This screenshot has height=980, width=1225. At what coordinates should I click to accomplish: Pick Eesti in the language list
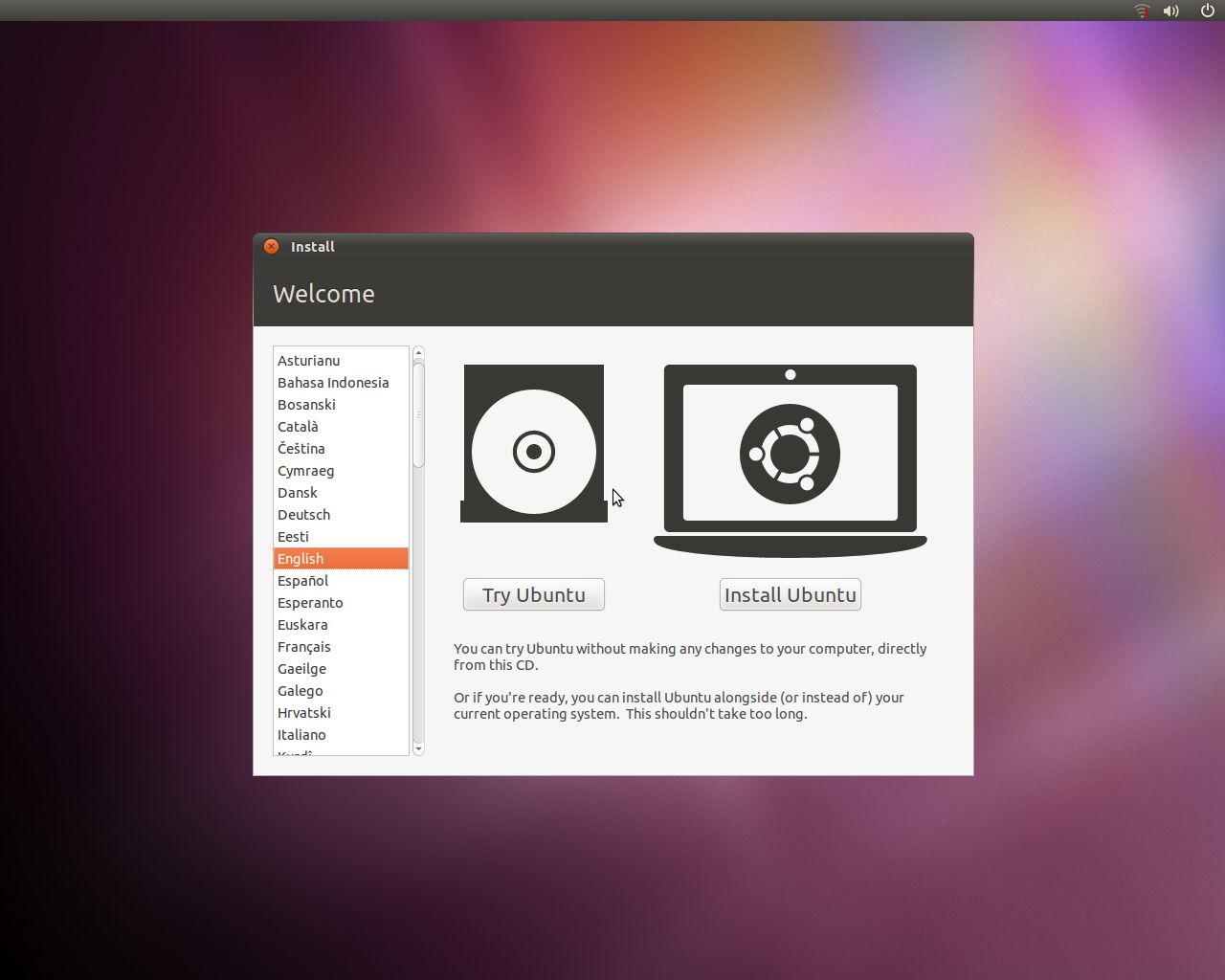(x=341, y=537)
